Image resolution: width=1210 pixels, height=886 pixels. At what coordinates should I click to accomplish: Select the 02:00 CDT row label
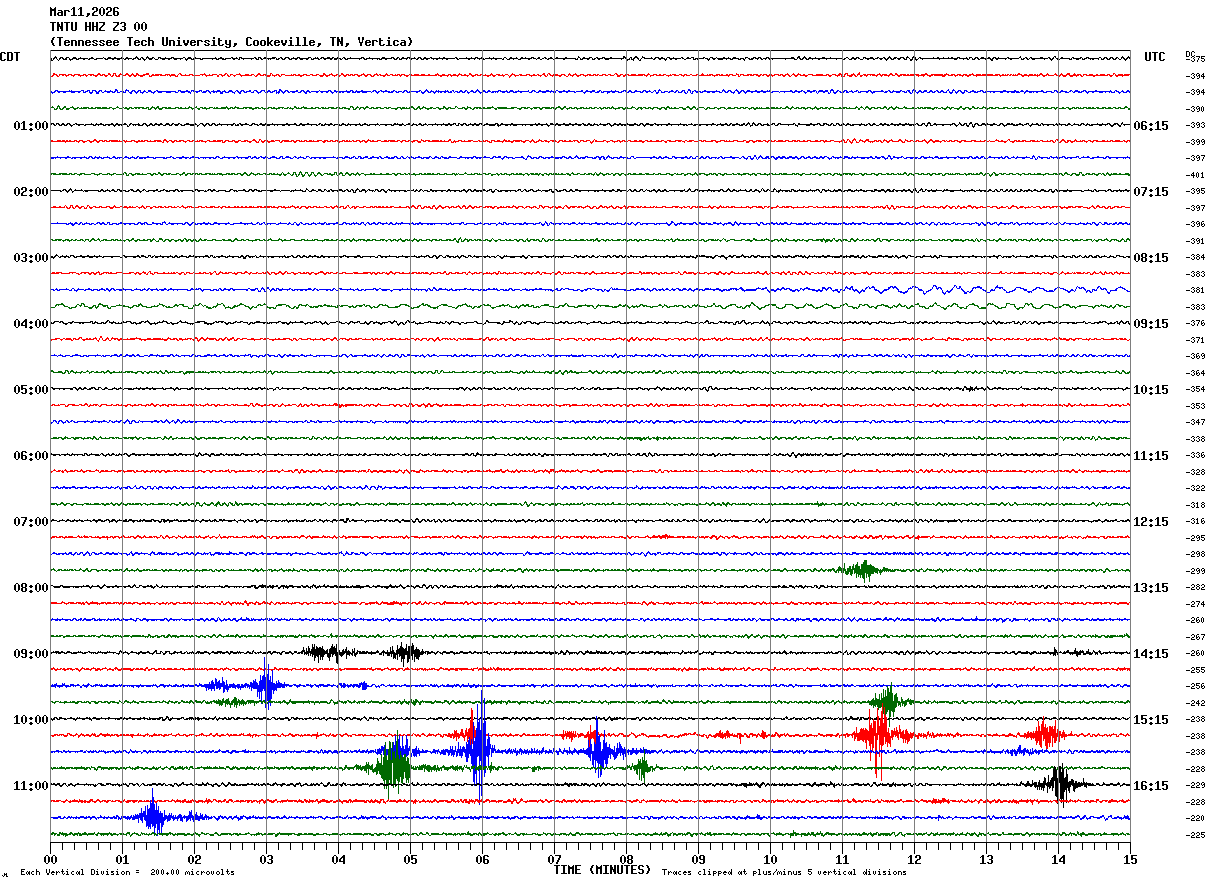[30, 192]
